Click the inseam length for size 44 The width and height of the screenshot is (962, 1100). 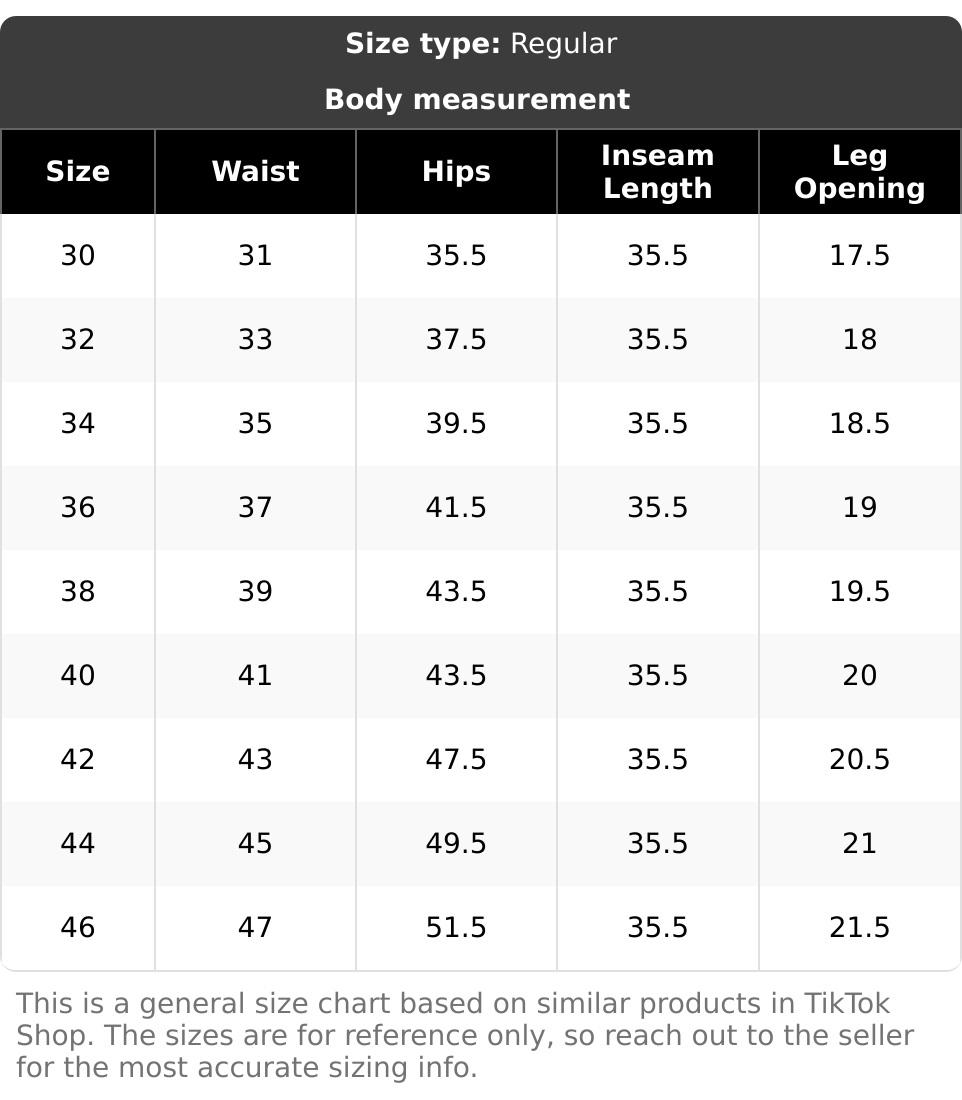[x=657, y=844]
